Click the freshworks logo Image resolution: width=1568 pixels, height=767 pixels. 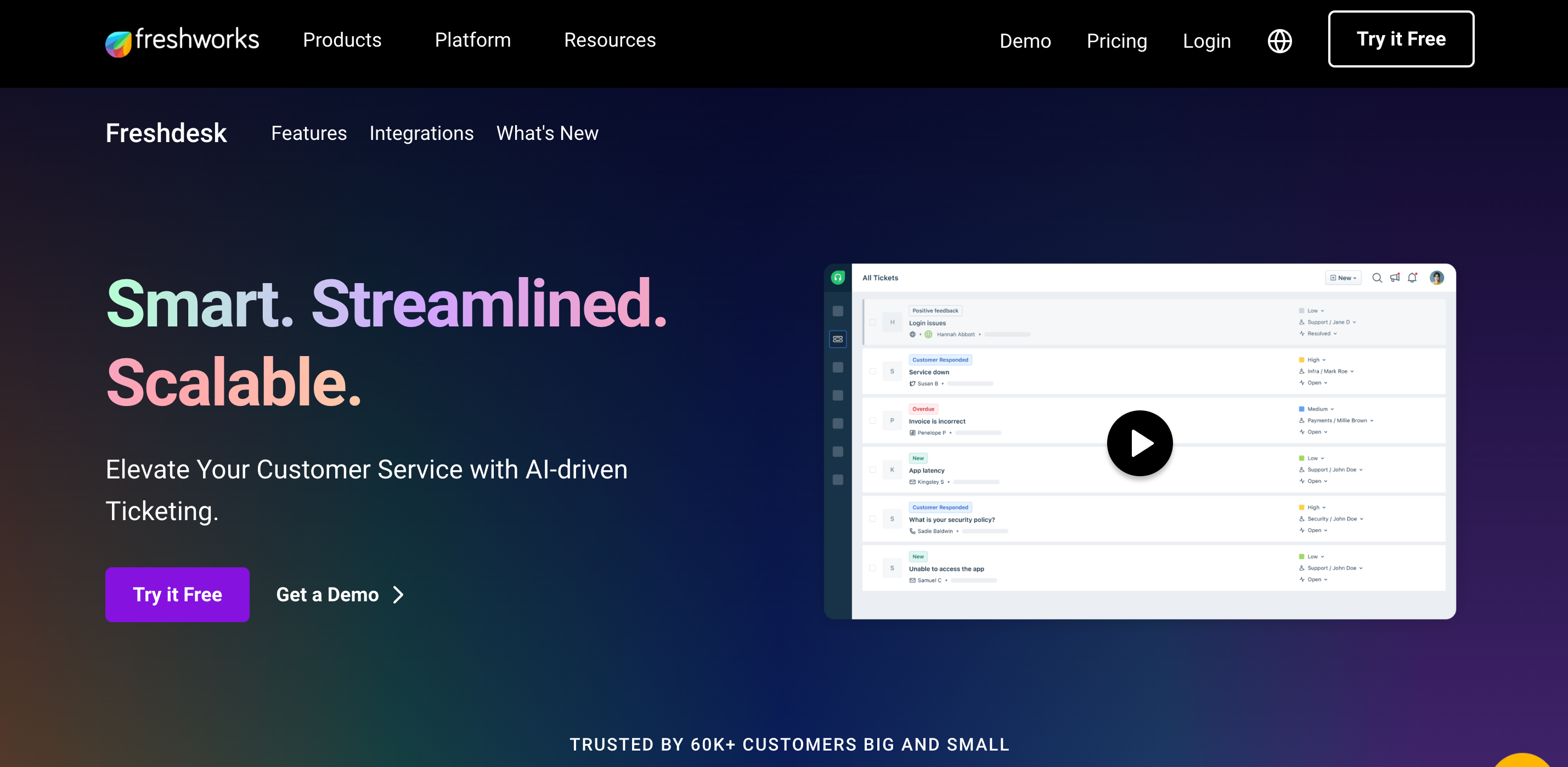(182, 40)
